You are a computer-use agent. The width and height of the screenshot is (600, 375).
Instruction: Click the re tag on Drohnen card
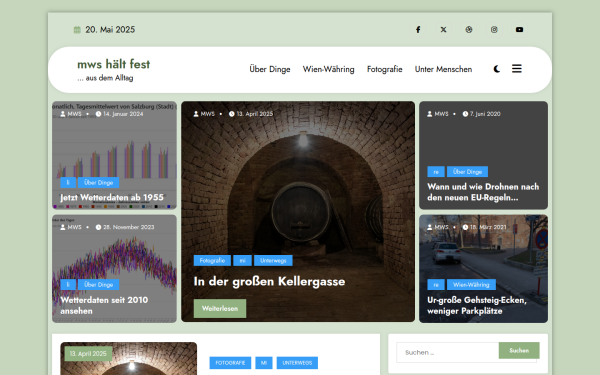436,172
